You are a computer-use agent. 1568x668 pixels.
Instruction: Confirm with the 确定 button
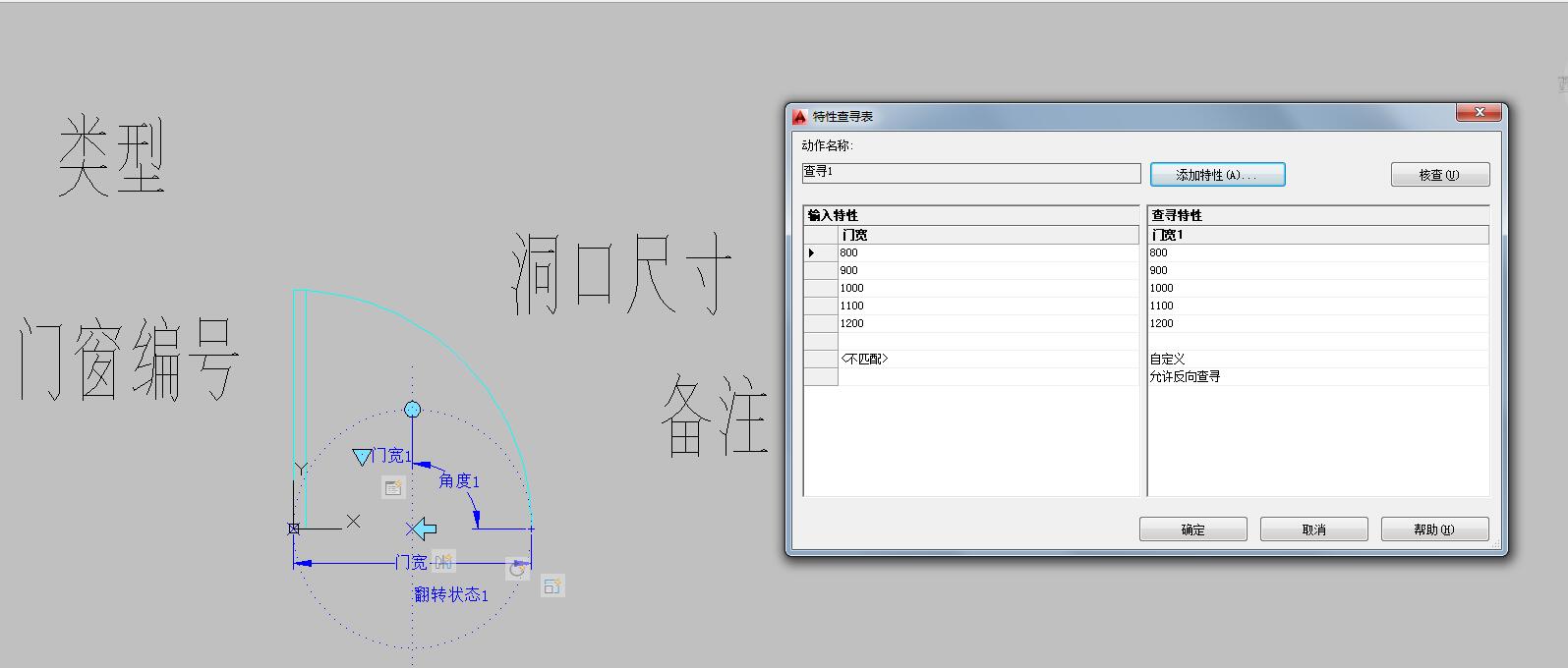[x=1192, y=529]
